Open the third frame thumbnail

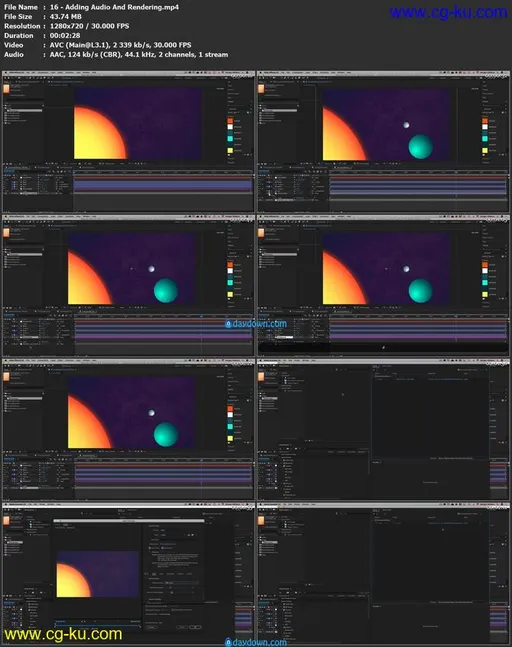[x=128, y=286]
